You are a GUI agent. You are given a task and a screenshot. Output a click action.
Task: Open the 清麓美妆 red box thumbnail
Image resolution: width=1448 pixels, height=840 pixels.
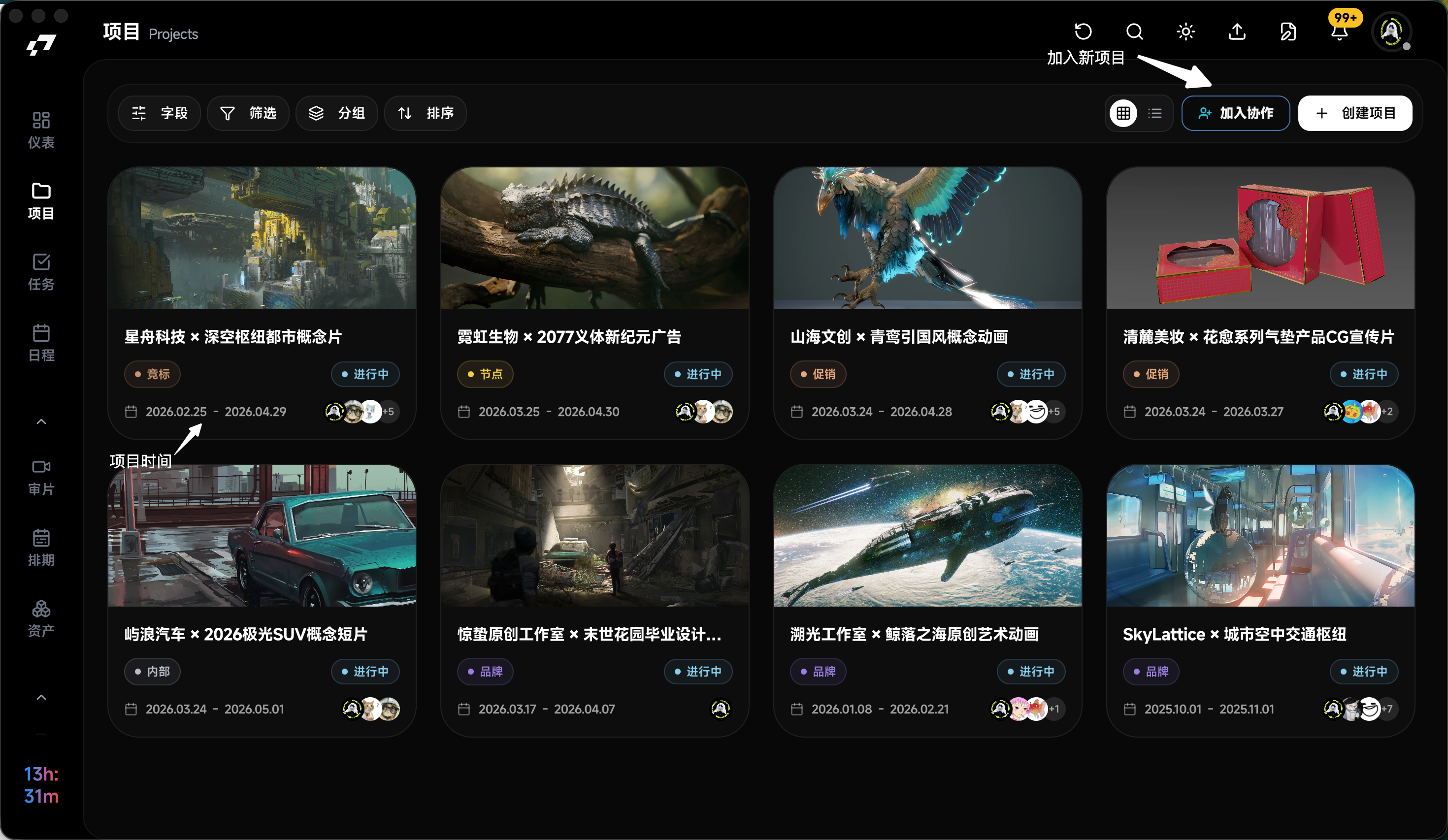(x=1260, y=238)
